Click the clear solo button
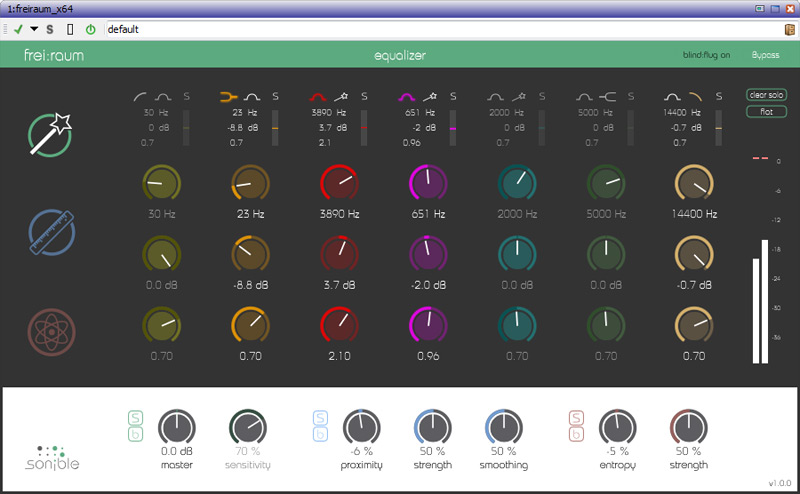This screenshot has width=800, height=494. [766, 95]
